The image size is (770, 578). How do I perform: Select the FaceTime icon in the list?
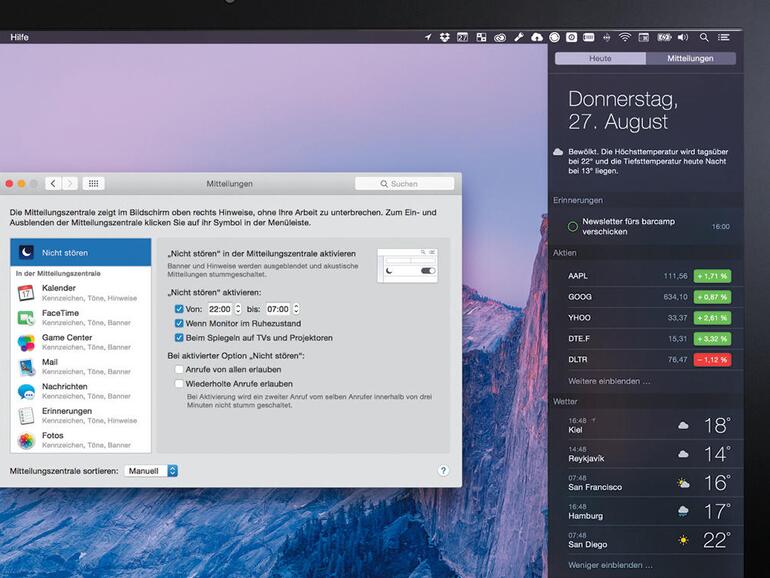coord(26,317)
